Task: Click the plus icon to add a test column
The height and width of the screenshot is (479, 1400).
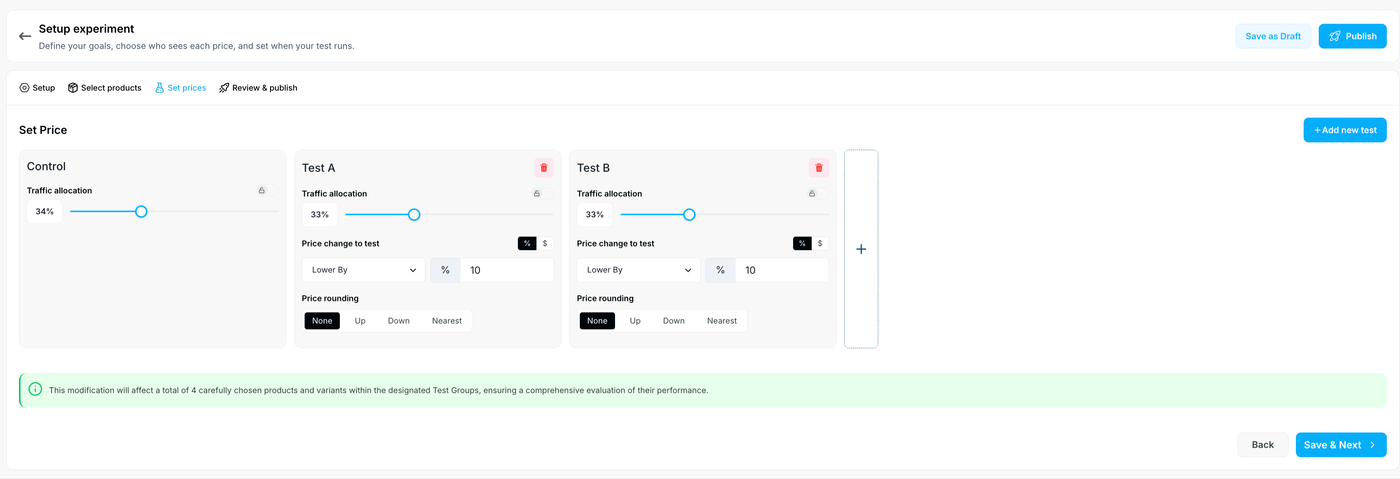Action: (861, 249)
